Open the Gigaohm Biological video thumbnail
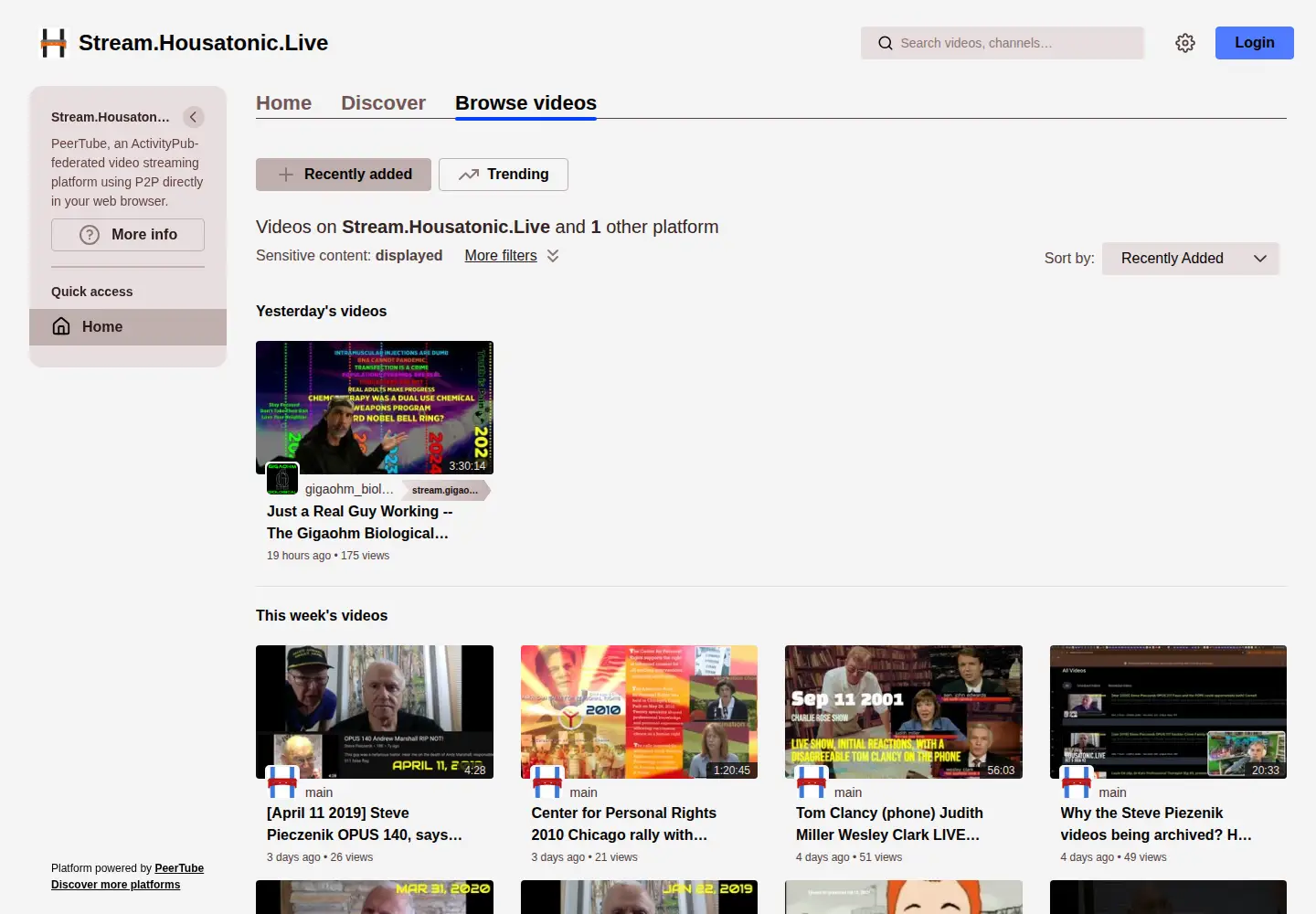The height and width of the screenshot is (914, 1316). tap(375, 408)
